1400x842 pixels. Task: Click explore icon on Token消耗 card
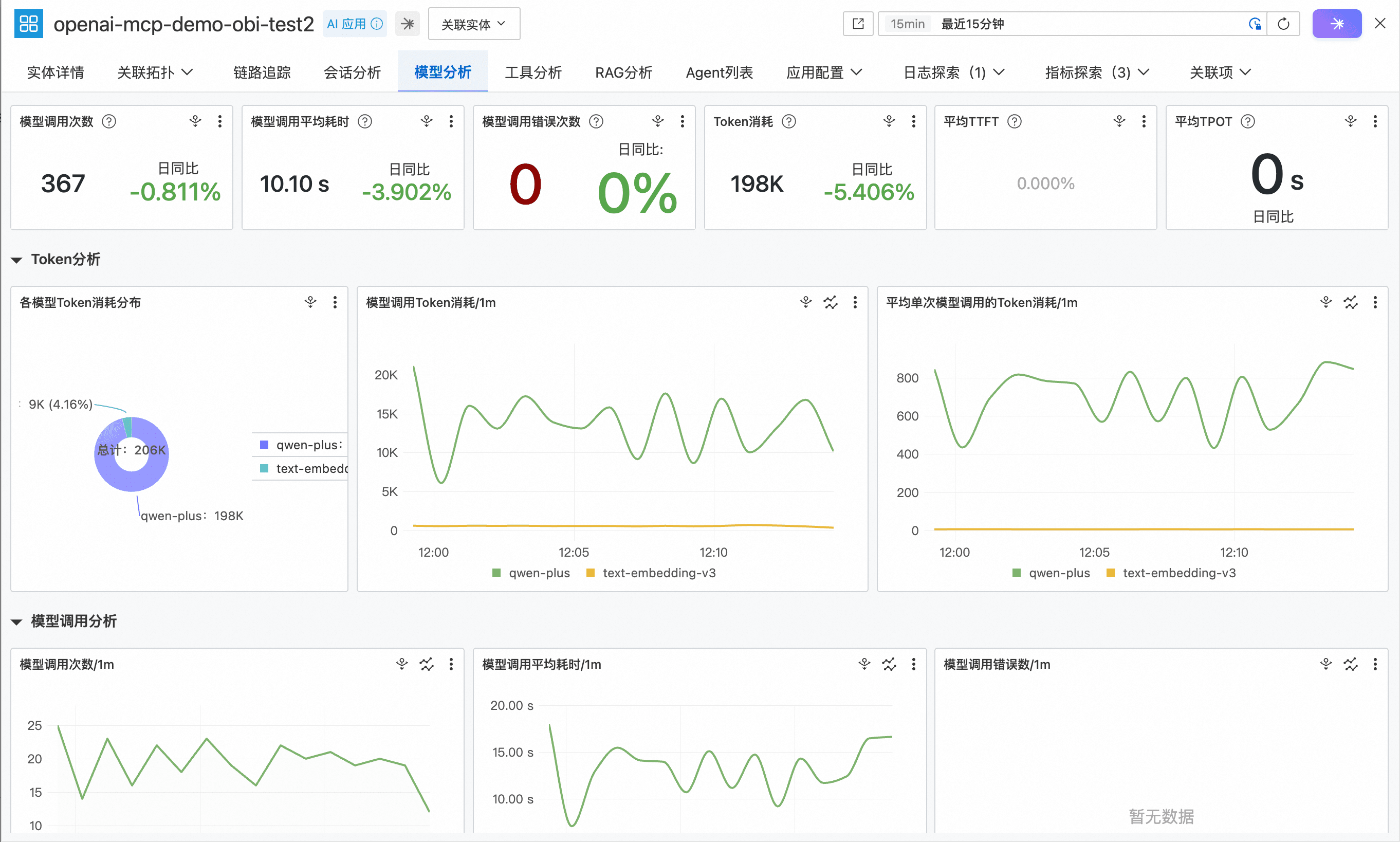889,121
